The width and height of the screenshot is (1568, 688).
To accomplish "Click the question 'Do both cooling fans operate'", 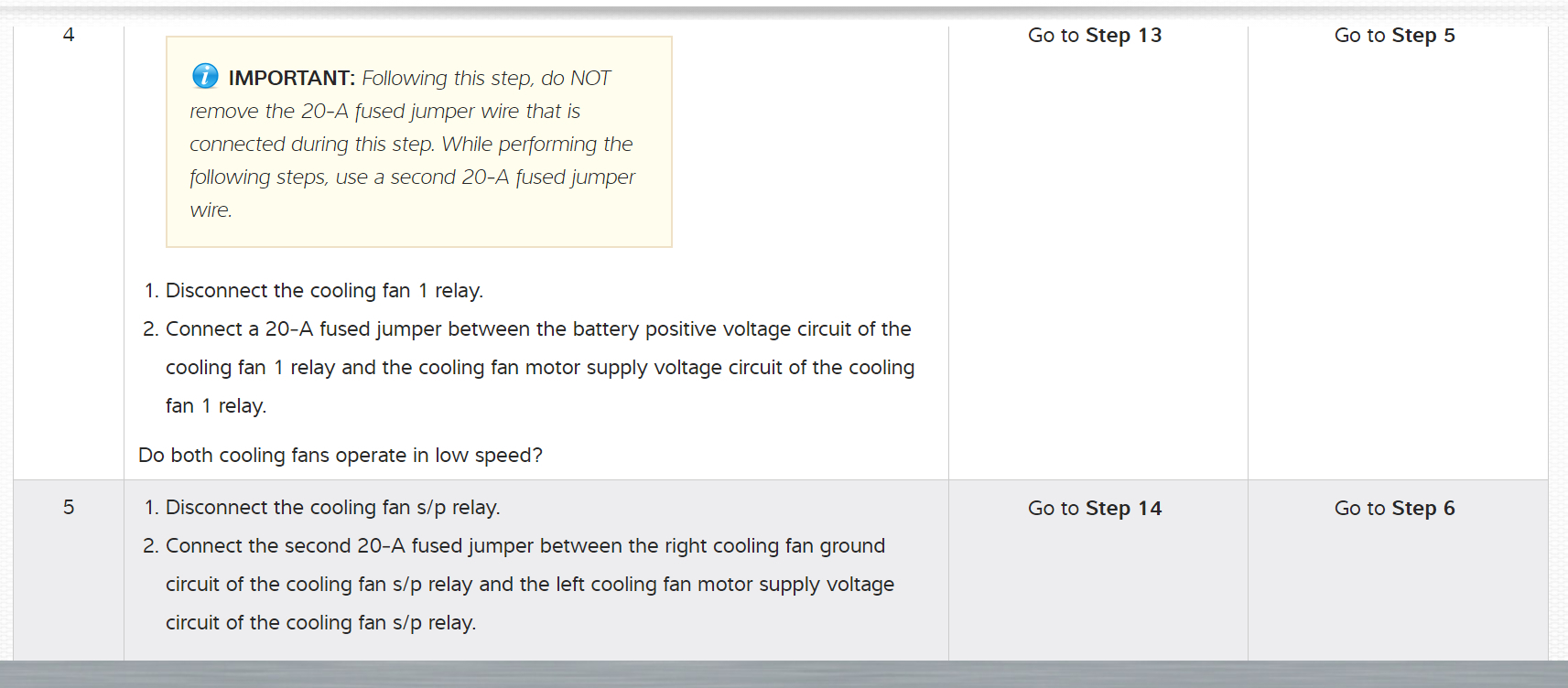I will click(x=341, y=456).
